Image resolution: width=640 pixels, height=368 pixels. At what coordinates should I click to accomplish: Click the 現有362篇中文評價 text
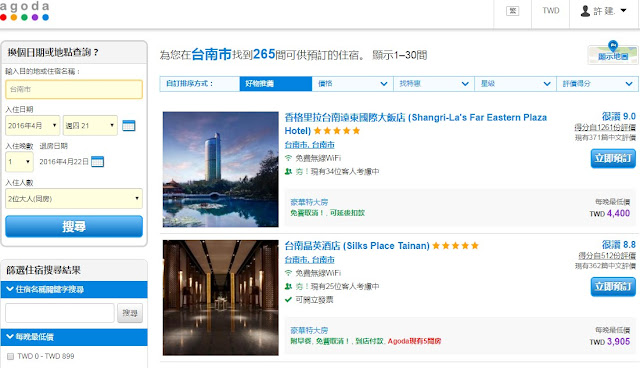pyautogui.click(x=605, y=266)
